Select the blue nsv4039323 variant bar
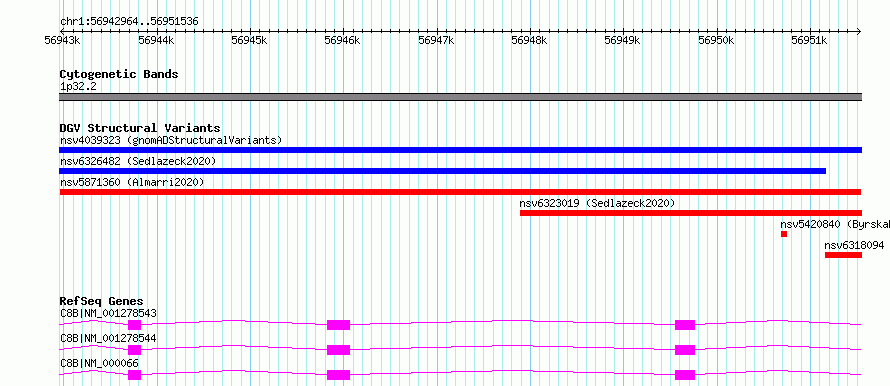The height and width of the screenshot is (386, 890). coord(460,150)
